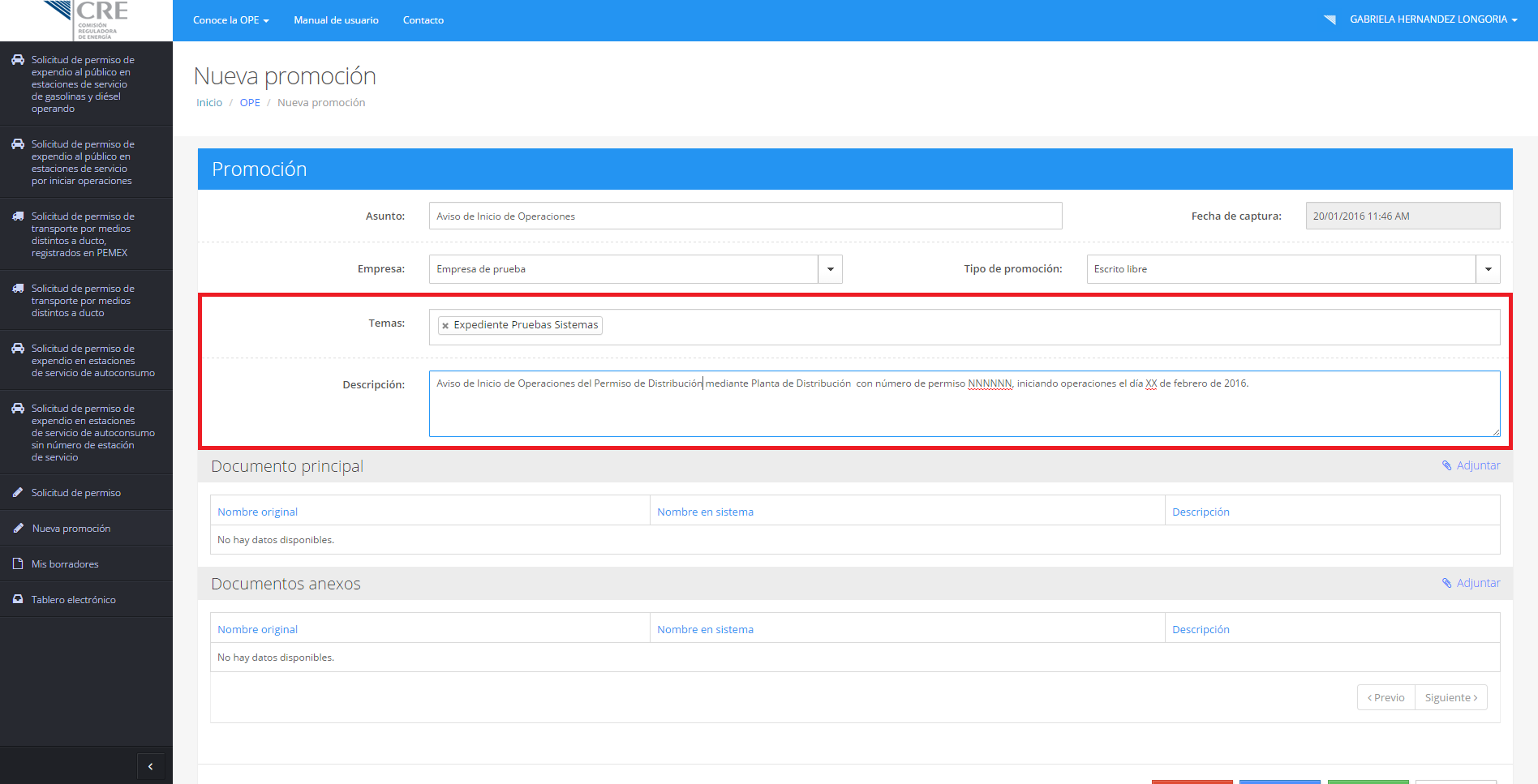Open Conoce la OPE dropdown menu
Screen dimensions: 1538x784
[x=230, y=20]
